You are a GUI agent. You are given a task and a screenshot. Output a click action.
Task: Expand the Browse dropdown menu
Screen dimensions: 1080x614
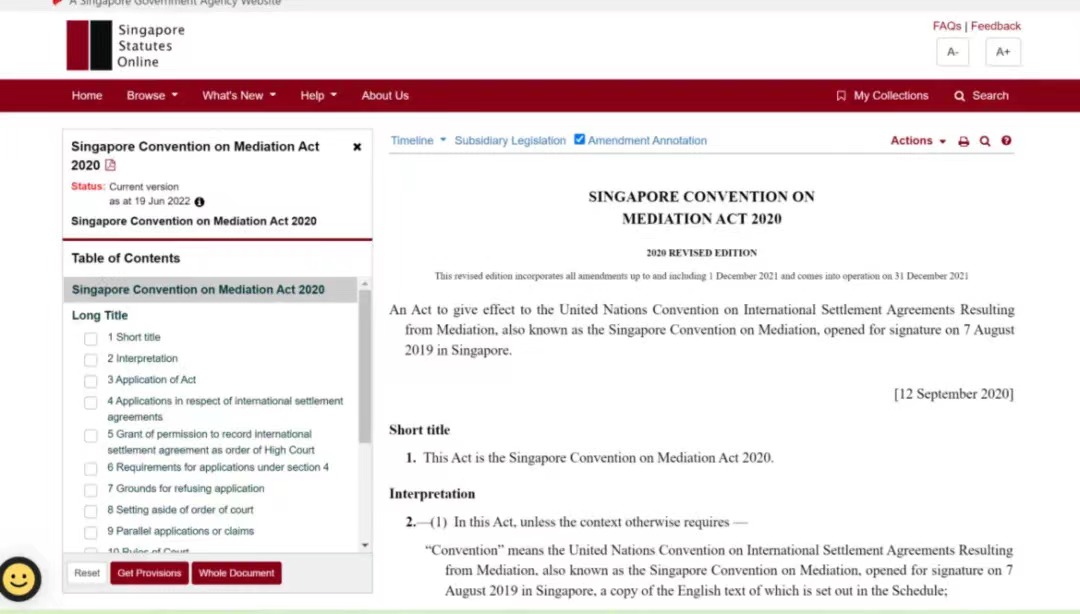[152, 96]
